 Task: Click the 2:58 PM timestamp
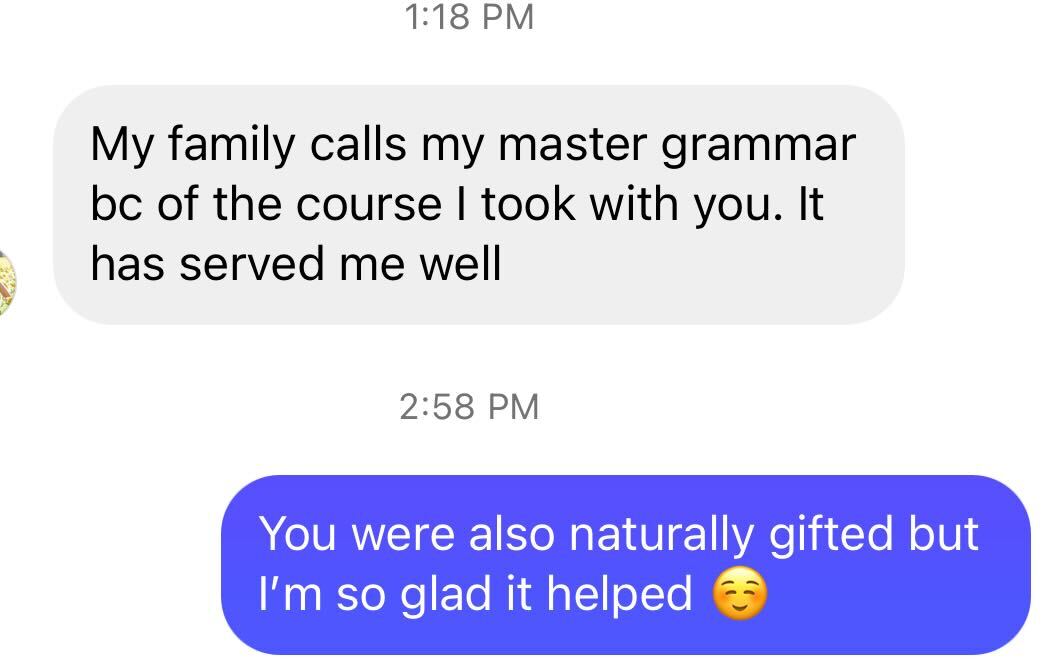click(x=469, y=406)
